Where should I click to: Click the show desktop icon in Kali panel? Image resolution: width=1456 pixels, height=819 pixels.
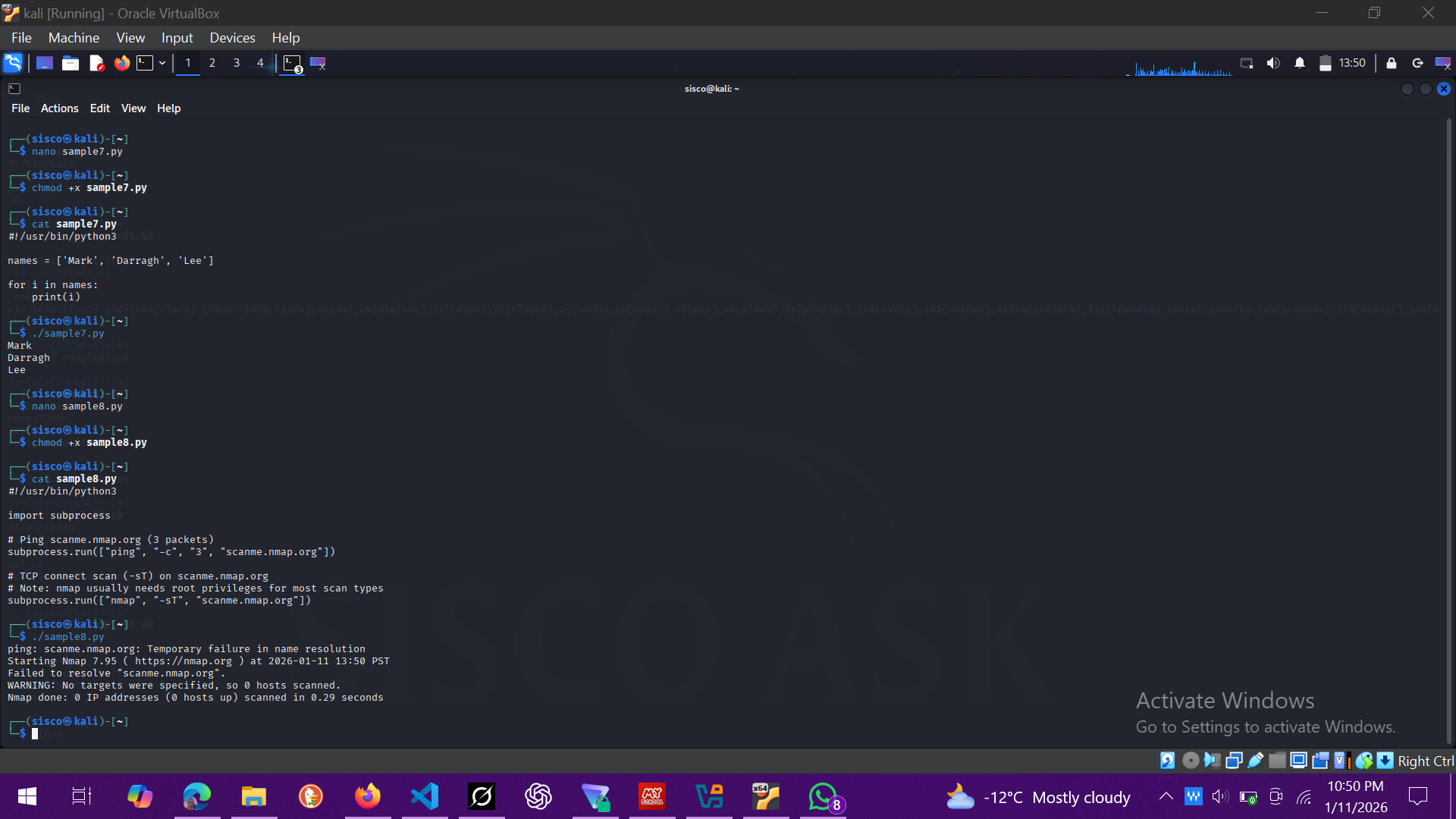tap(45, 63)
